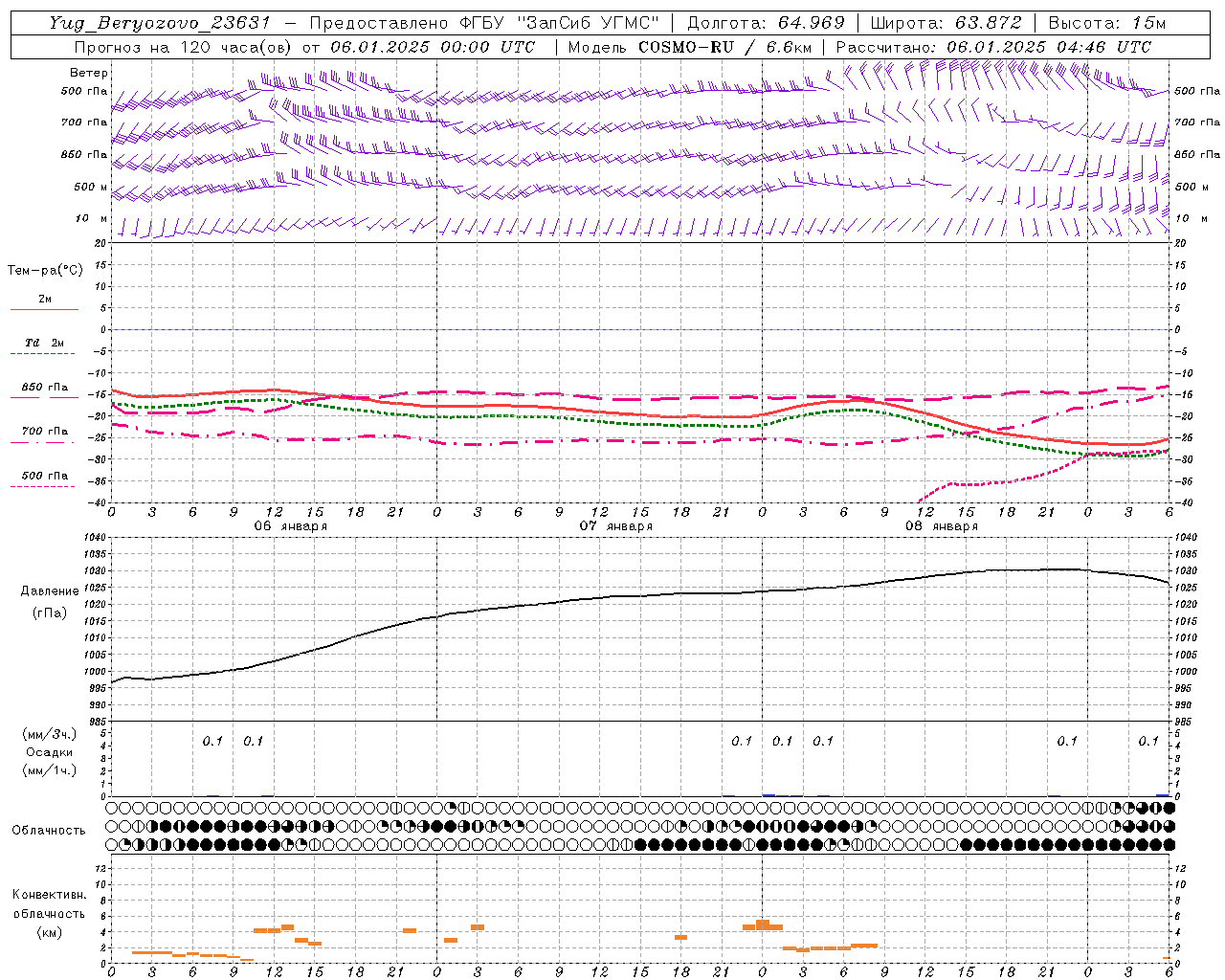Click the 700 гПа temperature legend entry

[x=45, y=432]
